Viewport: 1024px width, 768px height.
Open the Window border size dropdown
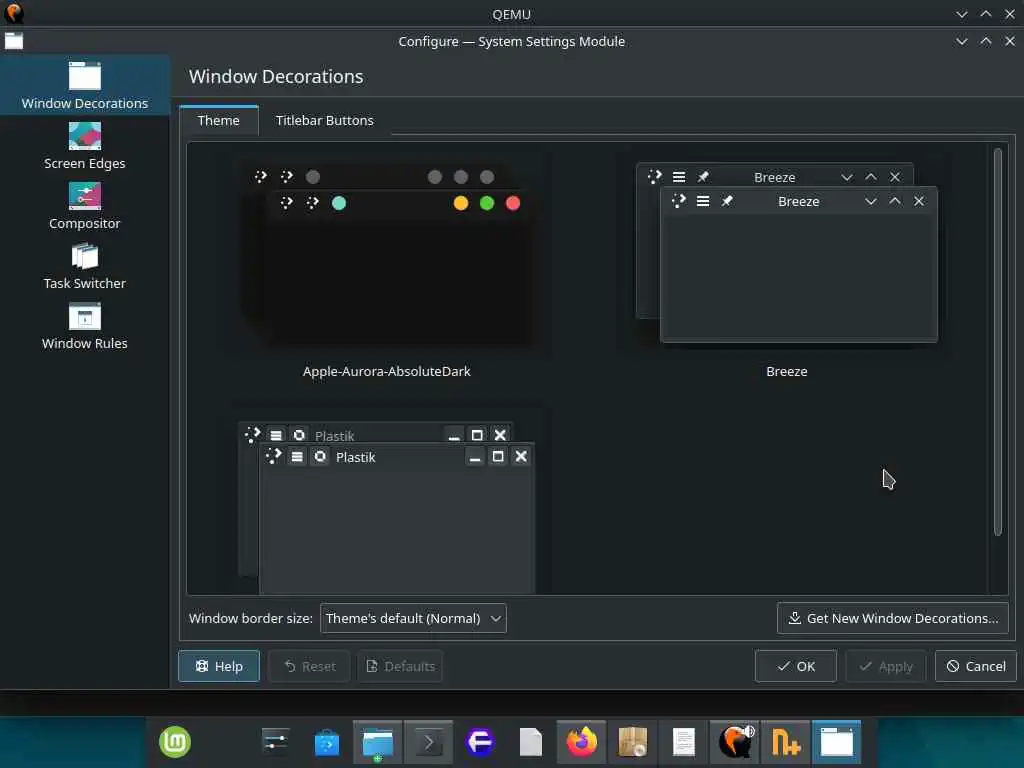coord(413,618)
